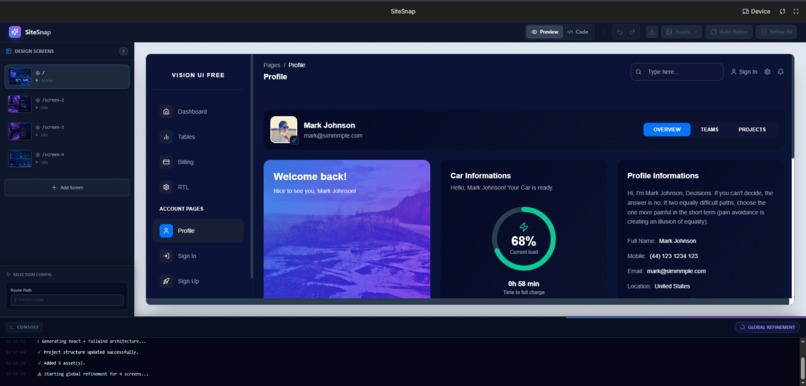This screenshot has width=806, height=386.
Task: Select the /screen-3 thumbnail
Action: click(20, 131)
